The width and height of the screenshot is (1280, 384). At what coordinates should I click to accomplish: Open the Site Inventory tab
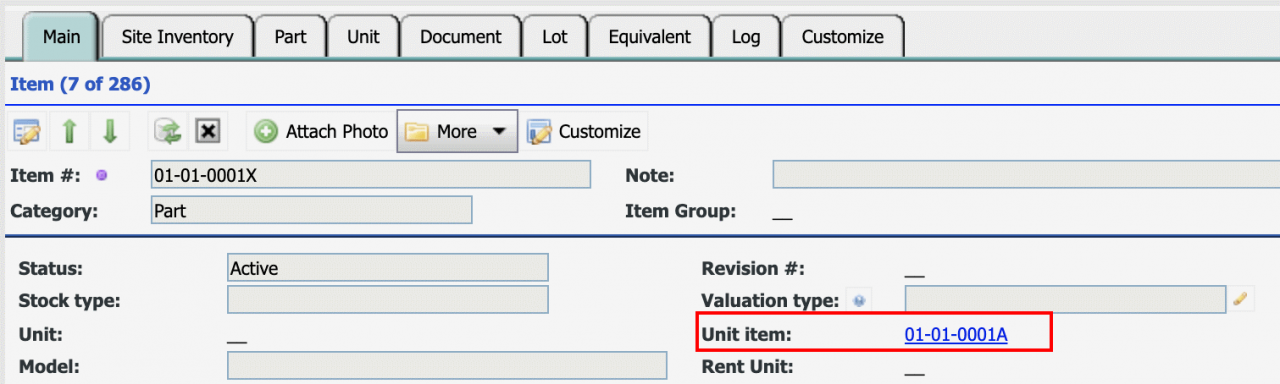point(177,37)
